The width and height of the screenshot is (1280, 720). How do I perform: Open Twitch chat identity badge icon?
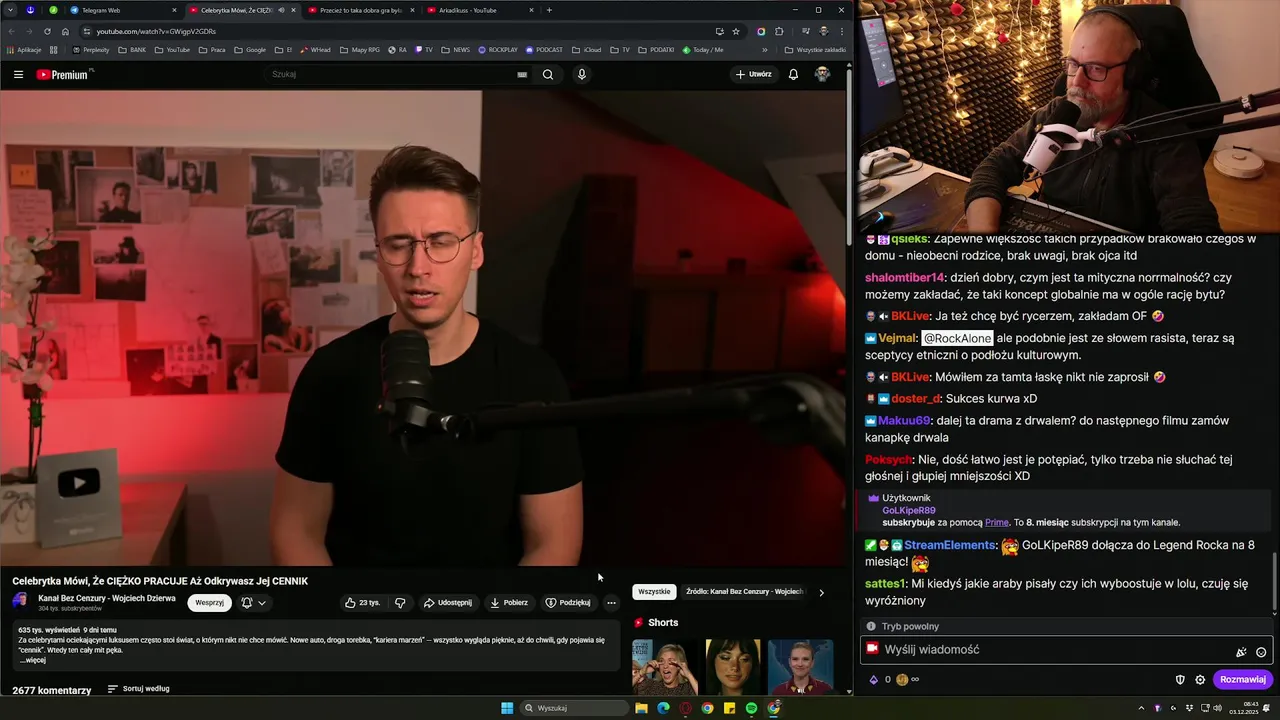point(872,649)
